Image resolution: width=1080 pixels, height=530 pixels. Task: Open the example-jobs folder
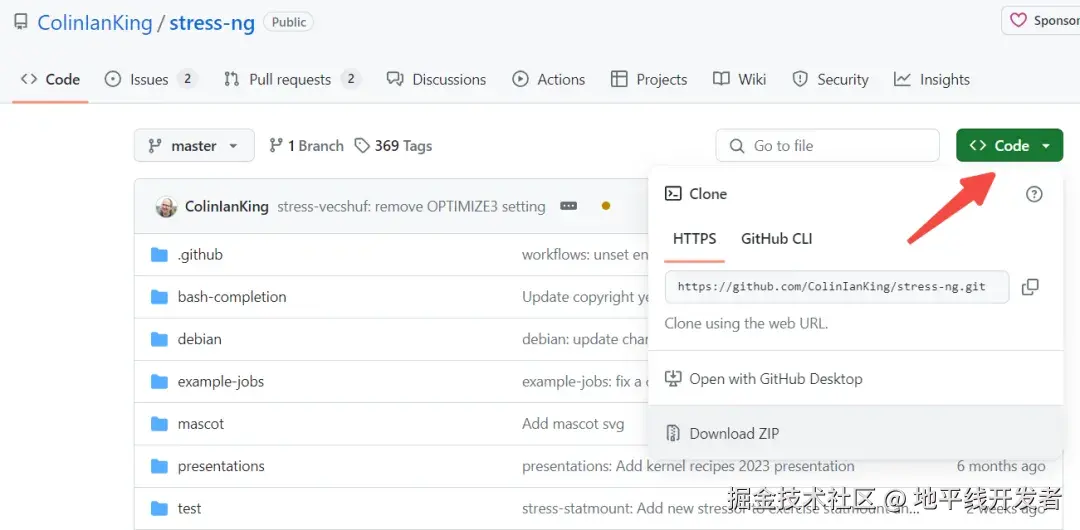pyautogui.click(x=220, y=381)
